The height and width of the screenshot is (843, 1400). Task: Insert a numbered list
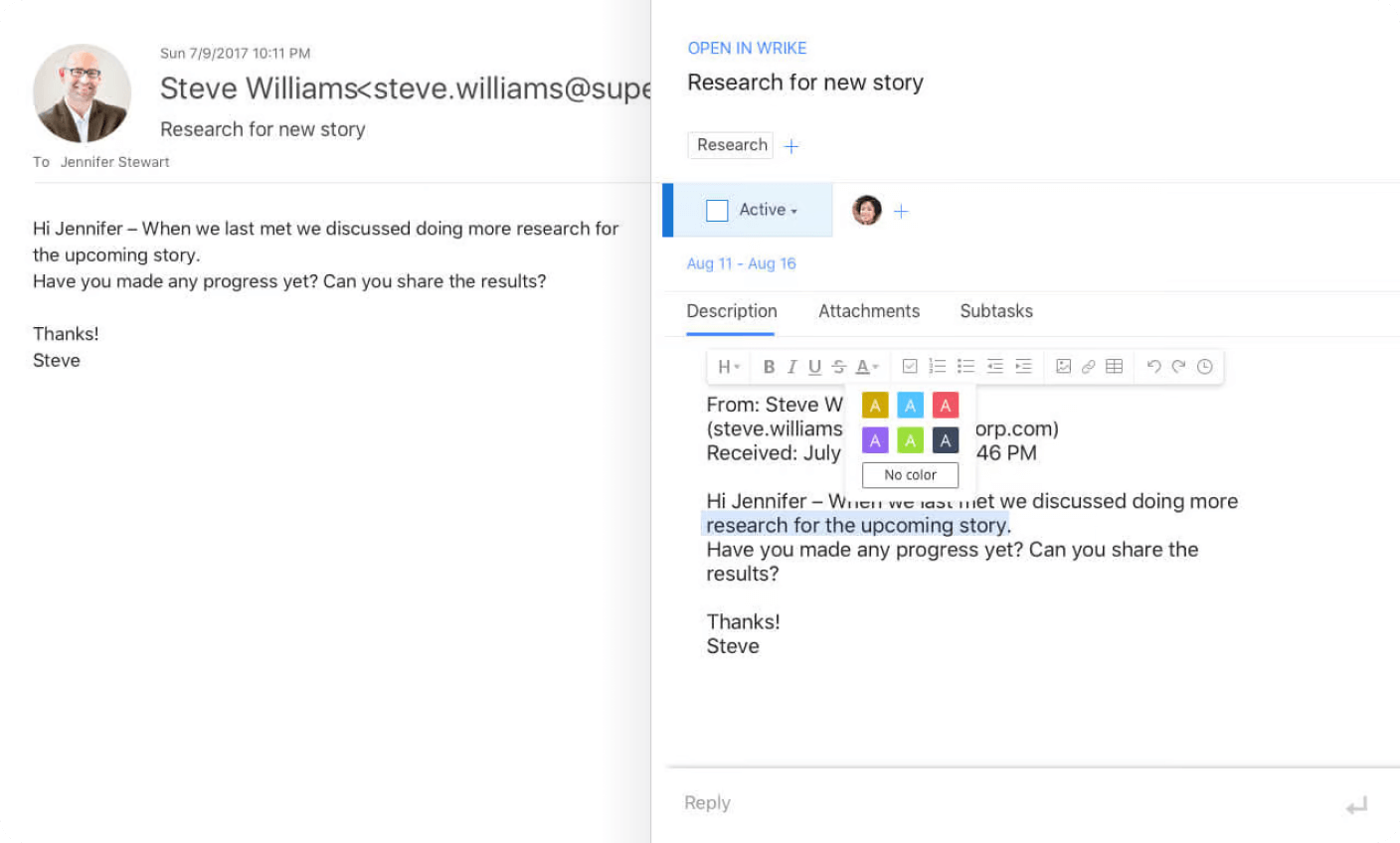click(x=937, y=367)
